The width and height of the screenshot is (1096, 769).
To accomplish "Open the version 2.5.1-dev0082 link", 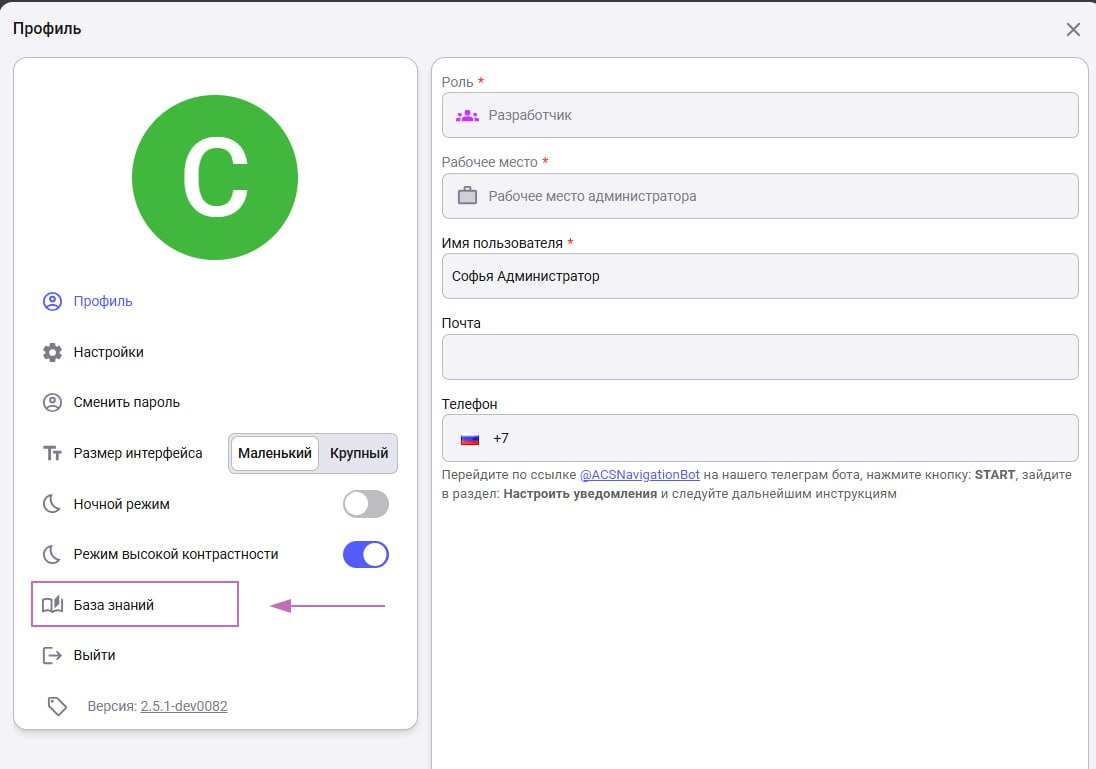I will tap(184, 706).
